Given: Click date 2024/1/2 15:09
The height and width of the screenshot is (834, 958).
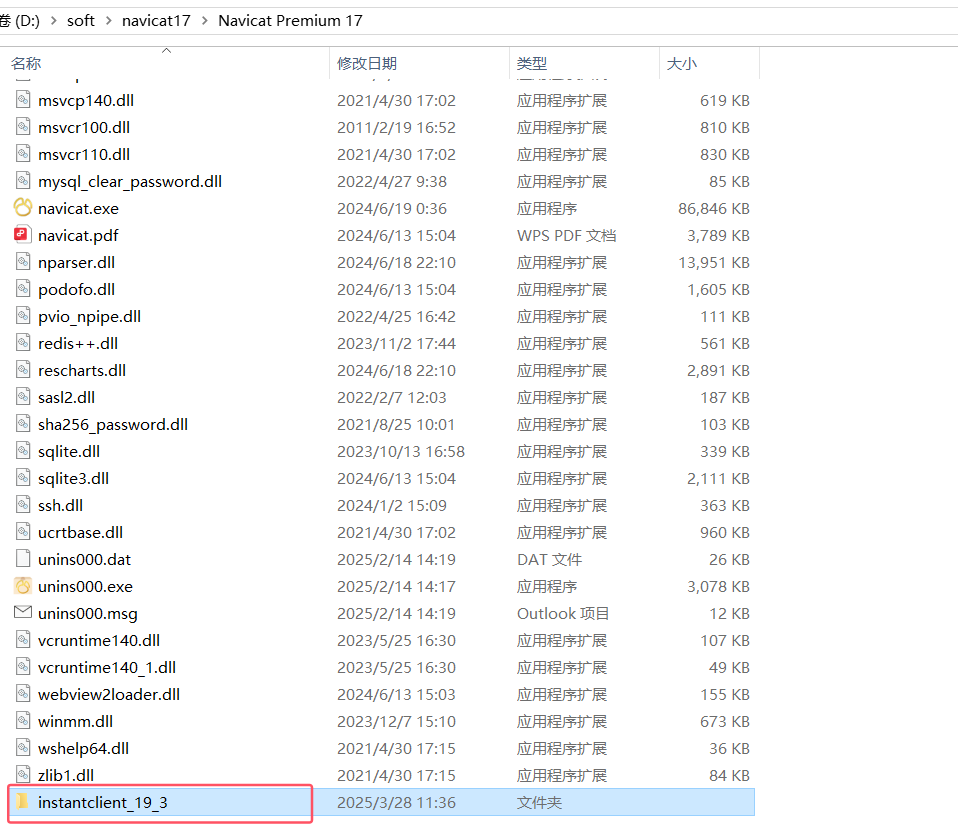Looking at the screenshot, I should [x=392, y=505].
